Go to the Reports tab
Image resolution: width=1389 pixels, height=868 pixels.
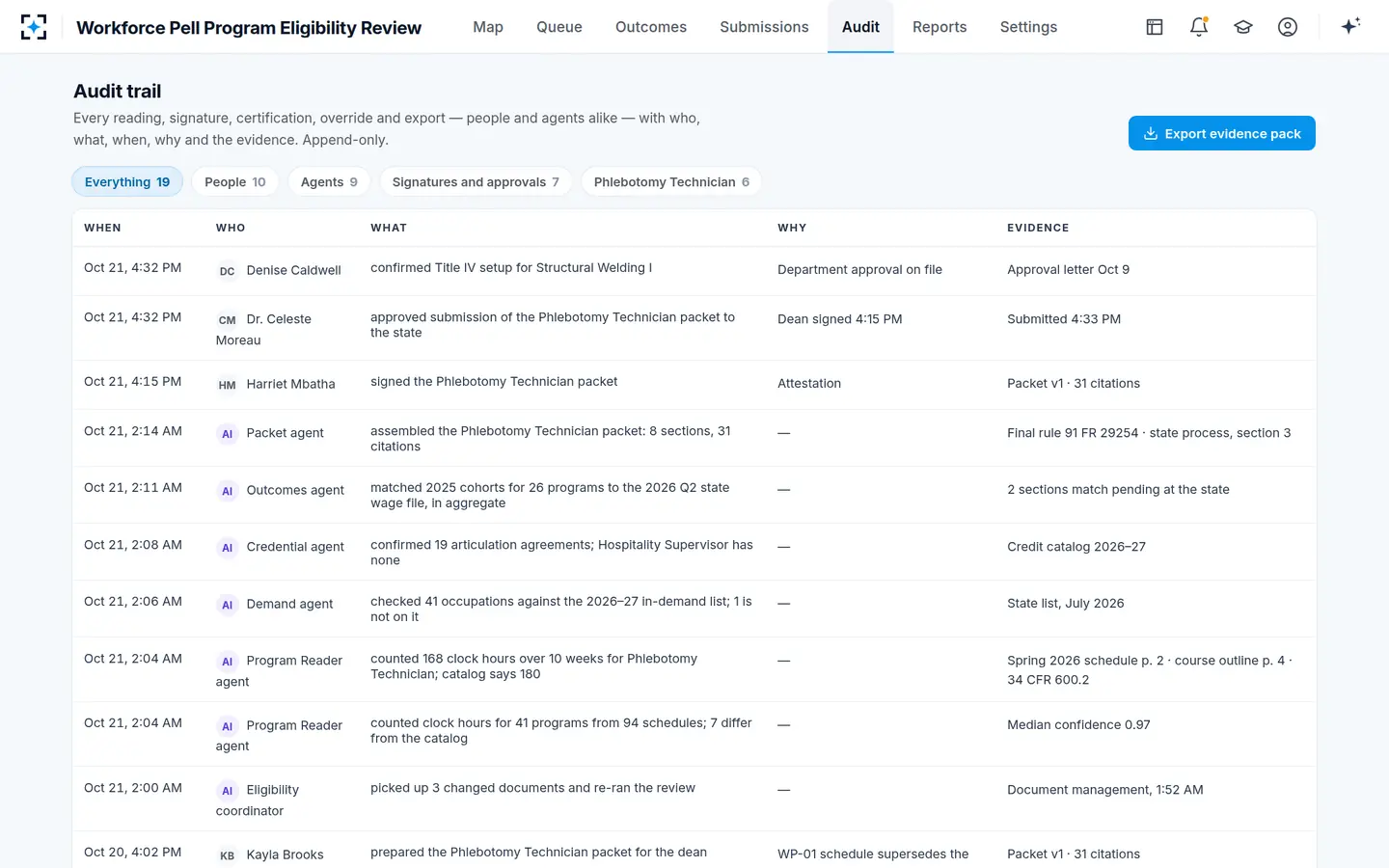point(940,27)
